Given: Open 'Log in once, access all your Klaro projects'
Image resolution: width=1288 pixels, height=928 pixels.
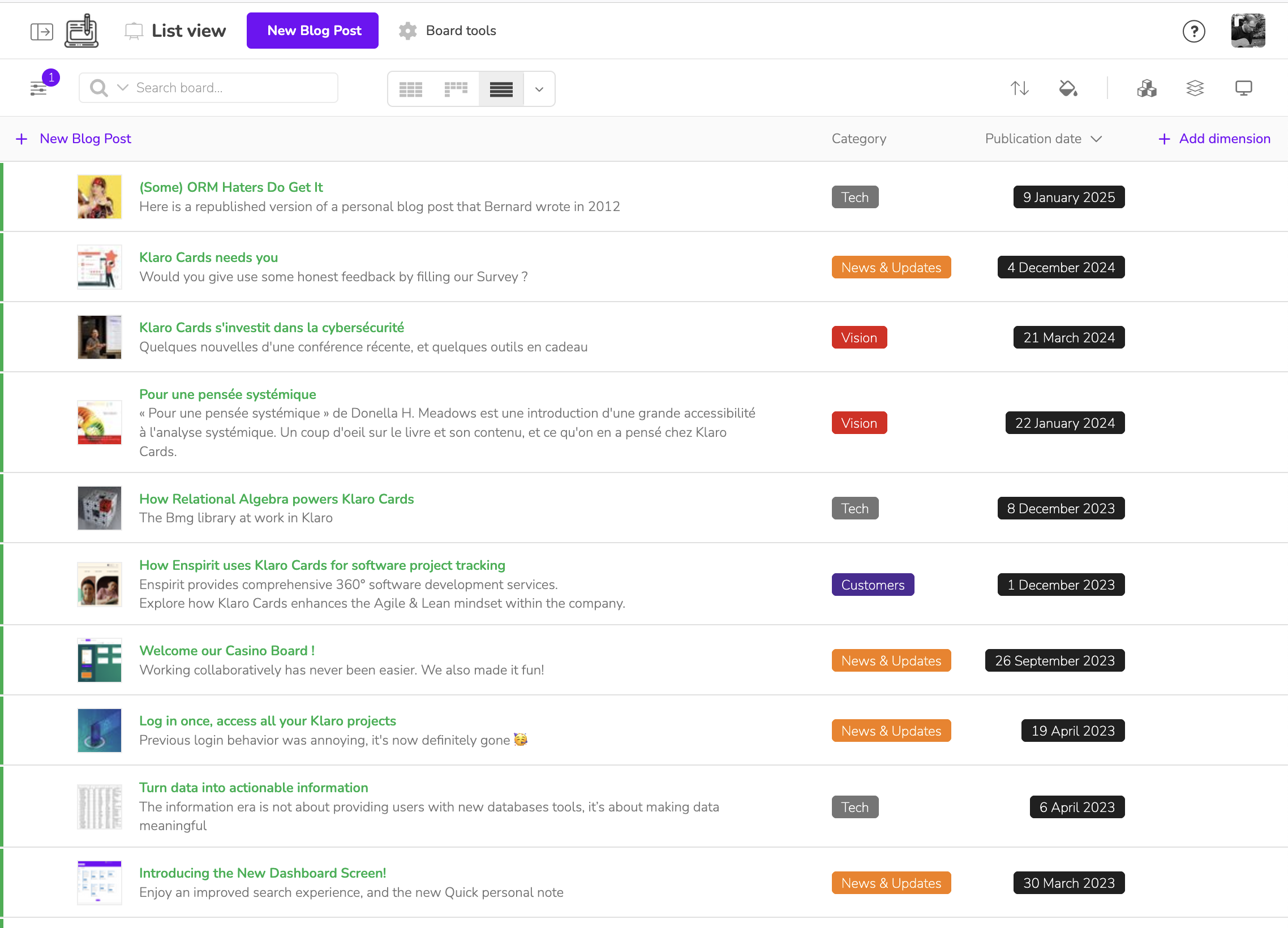Looking at the screenshot, I should point(268,721).
